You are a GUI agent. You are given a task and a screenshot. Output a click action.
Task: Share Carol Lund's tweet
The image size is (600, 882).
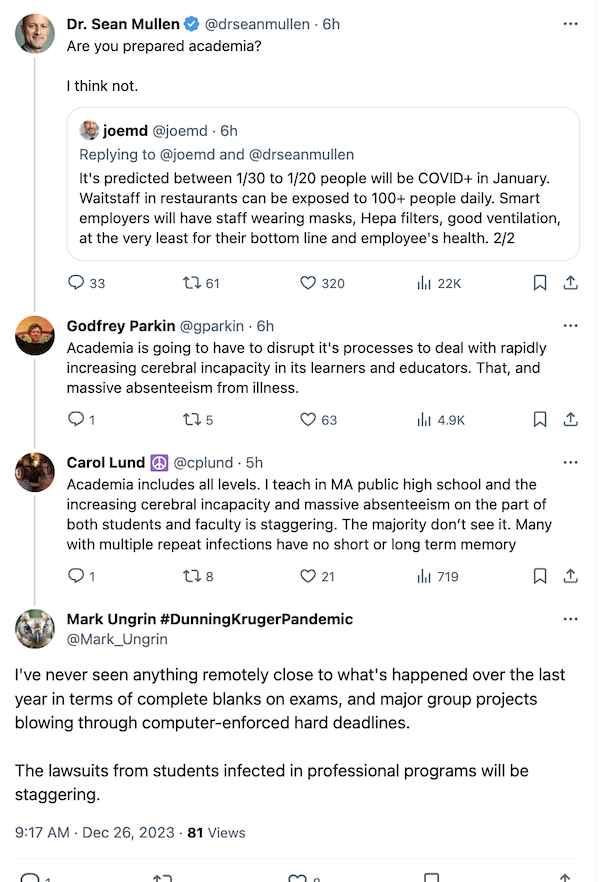click(571, 576)
